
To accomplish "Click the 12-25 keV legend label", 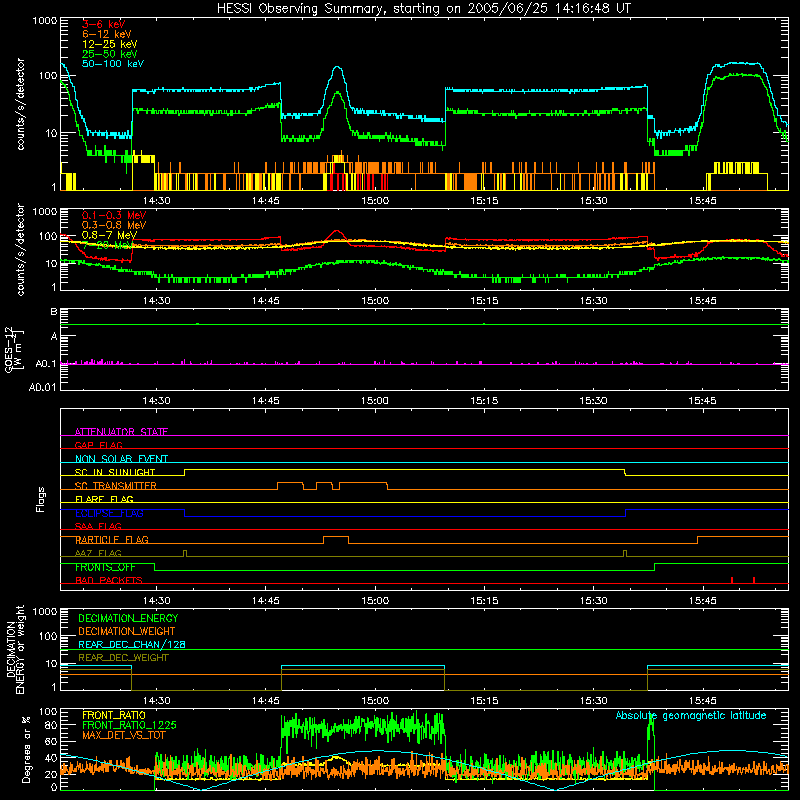I will point(110,44).
